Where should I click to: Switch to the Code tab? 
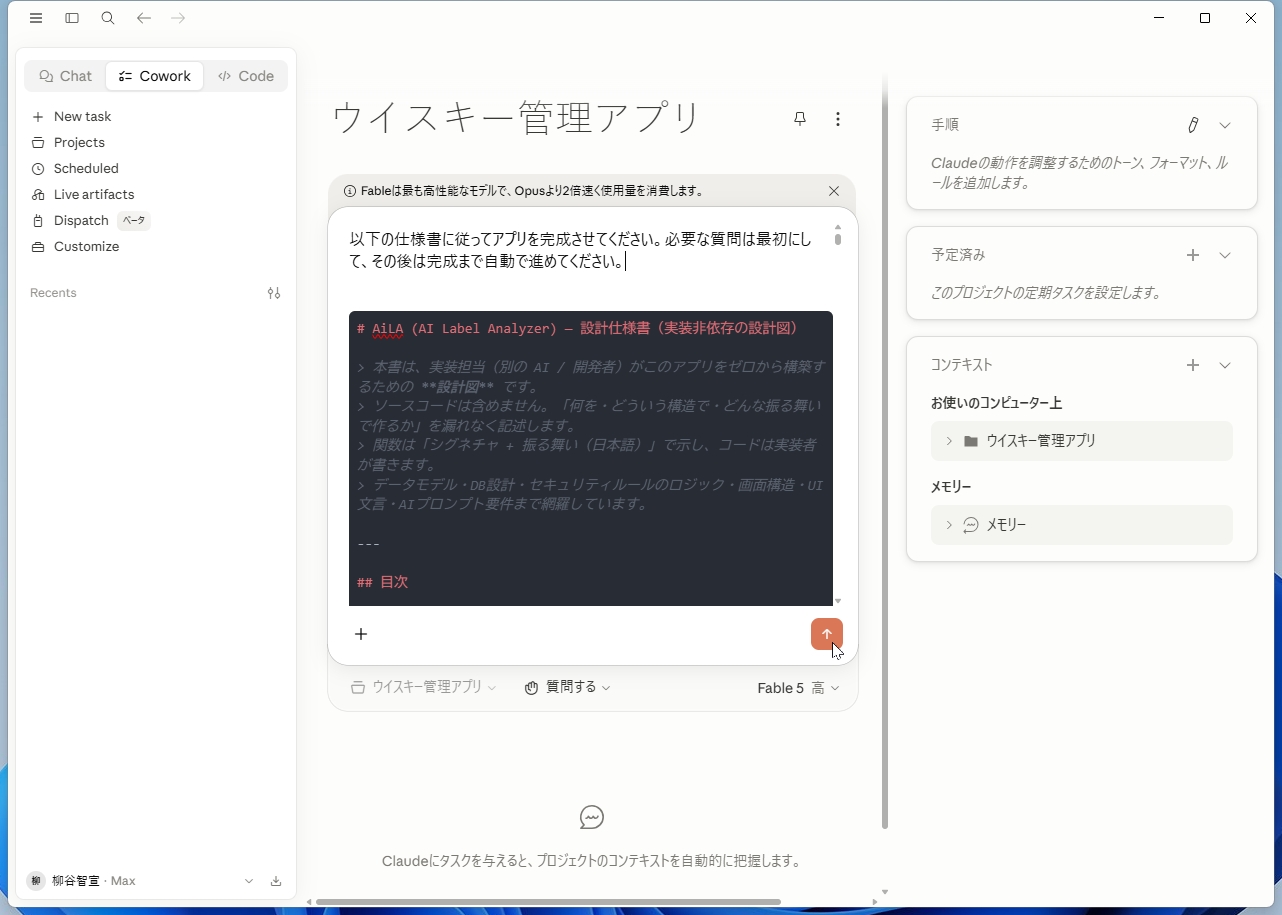click(x=246, y=76)
